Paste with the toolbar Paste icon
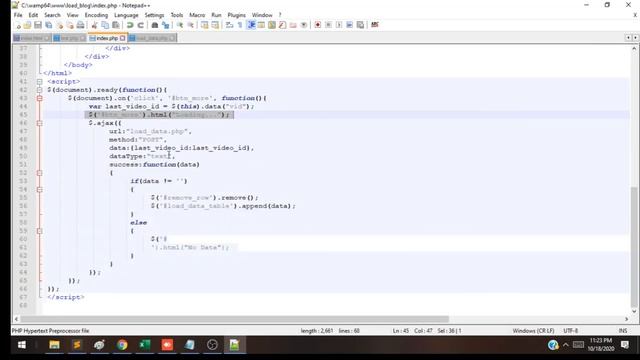 [x=116, y=25]
